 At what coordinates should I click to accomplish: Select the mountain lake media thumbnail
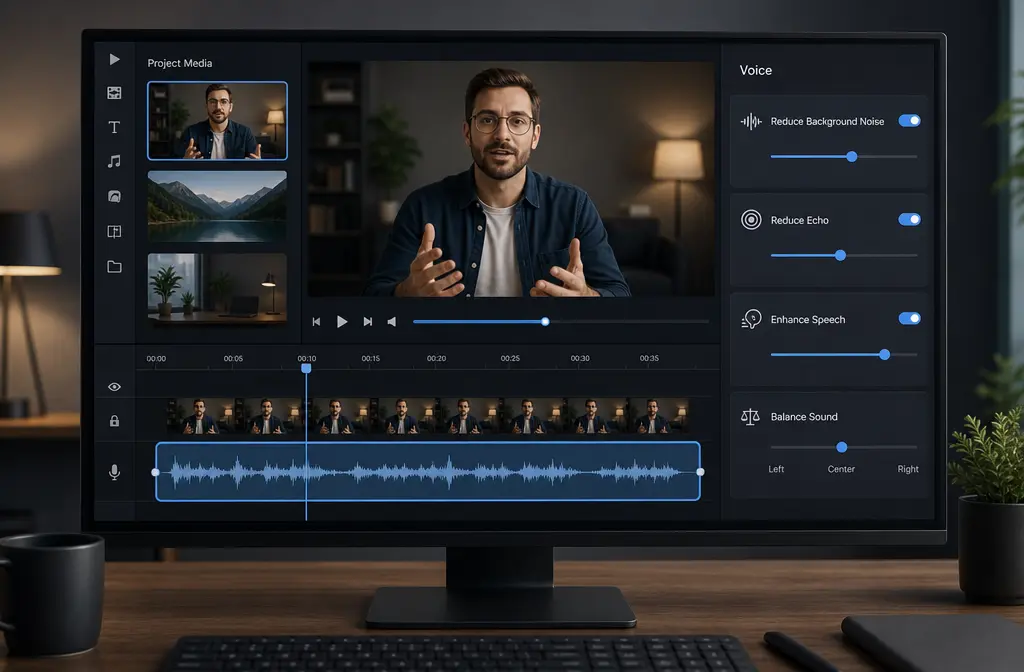point(217,206)
